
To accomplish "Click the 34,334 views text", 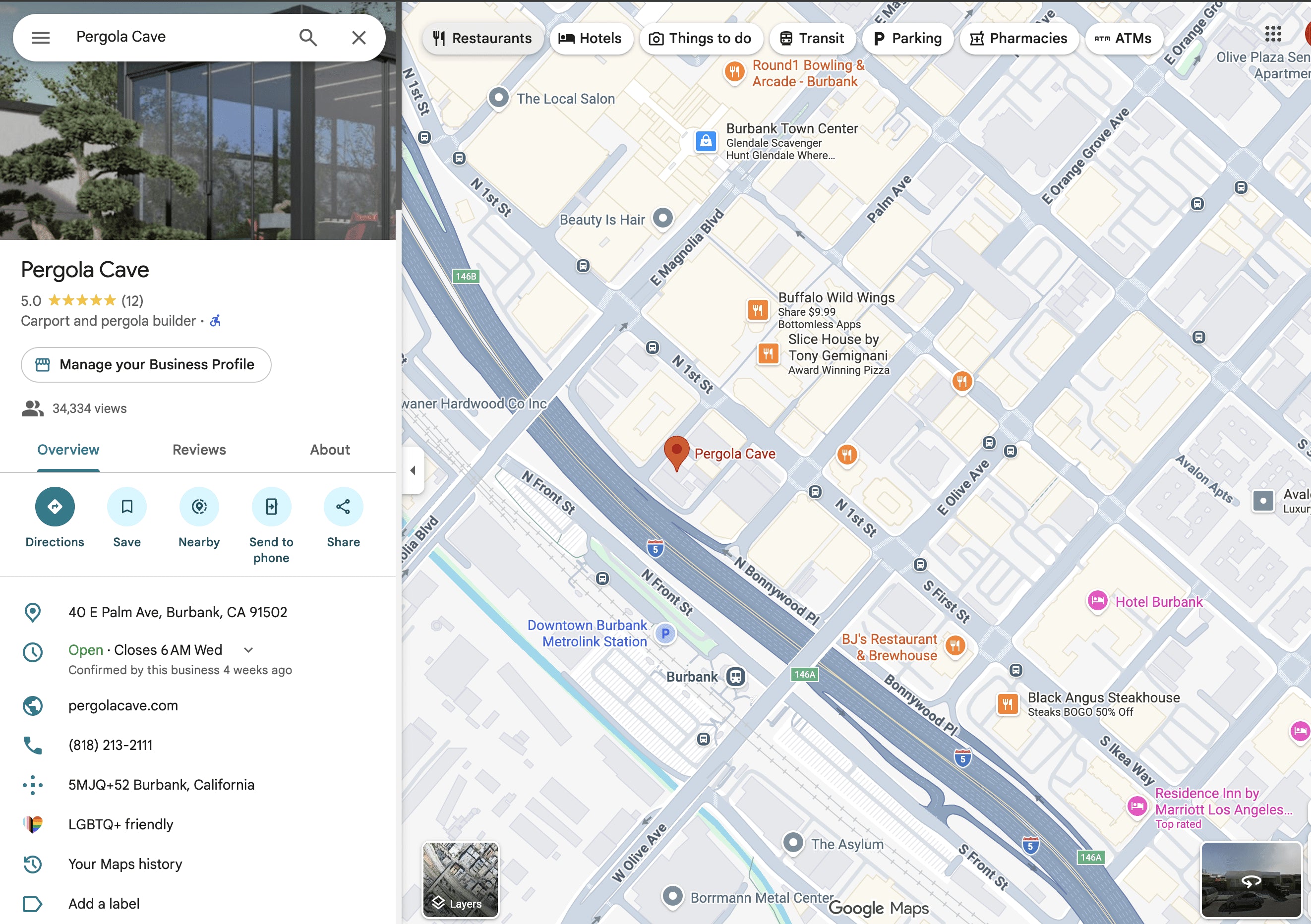I will point(90,408).
